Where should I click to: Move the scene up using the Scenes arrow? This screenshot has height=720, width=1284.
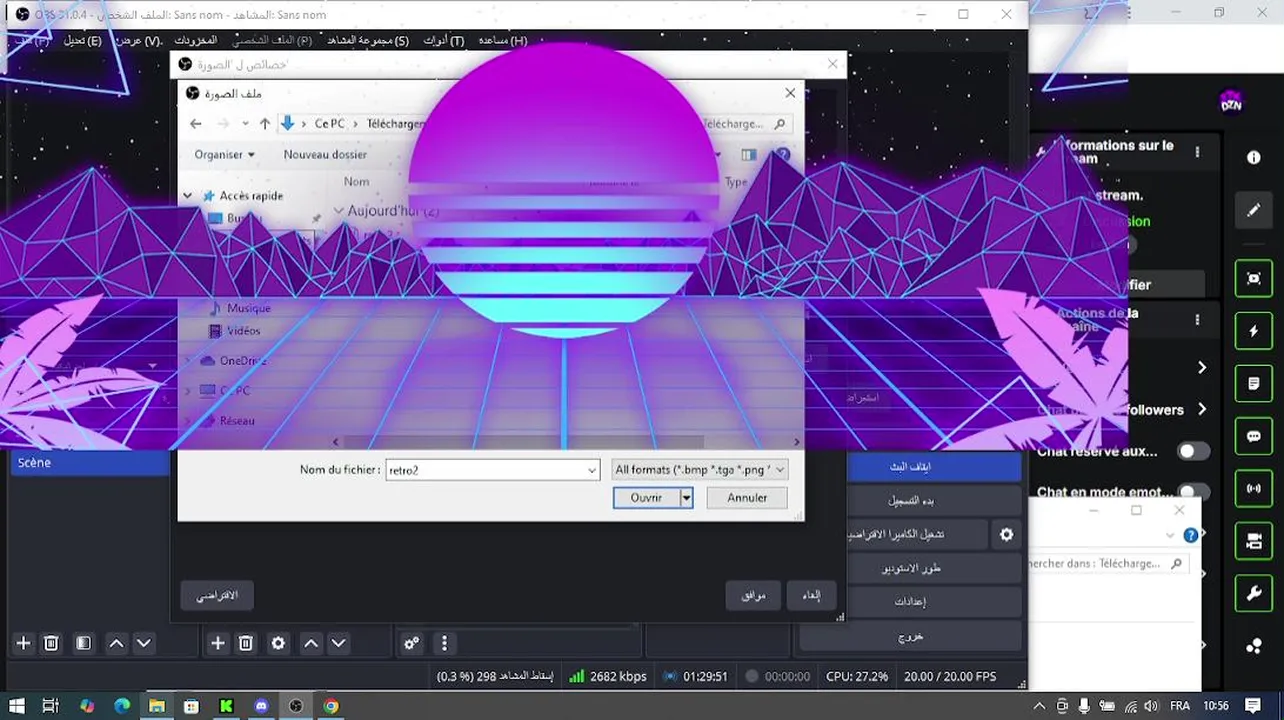click(x=116, y=643)
